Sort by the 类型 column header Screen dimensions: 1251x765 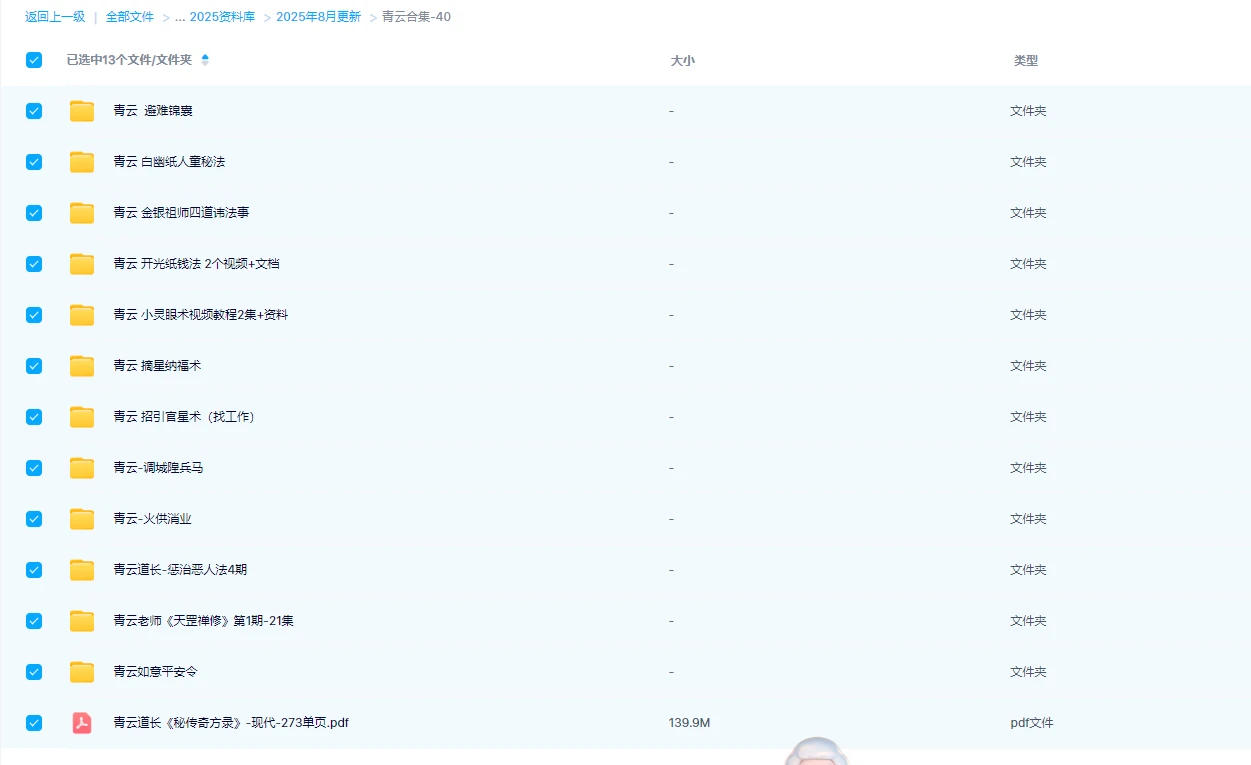pos(1025,61)
